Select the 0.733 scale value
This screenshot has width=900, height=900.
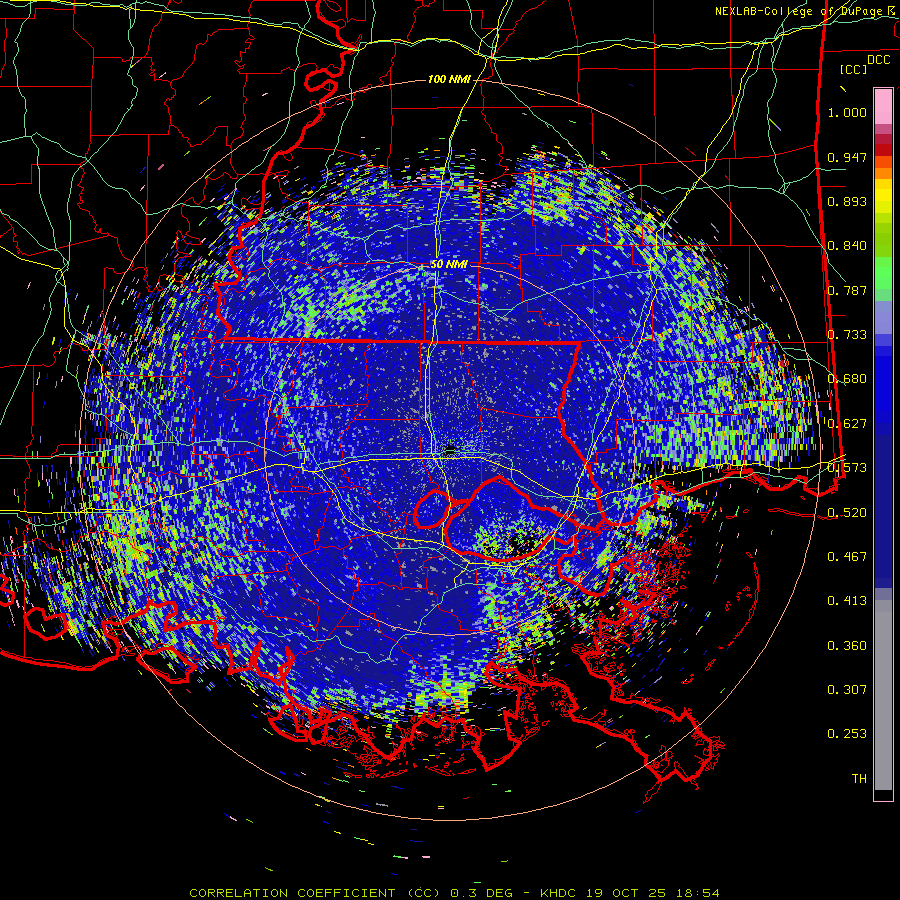(847, 335)
